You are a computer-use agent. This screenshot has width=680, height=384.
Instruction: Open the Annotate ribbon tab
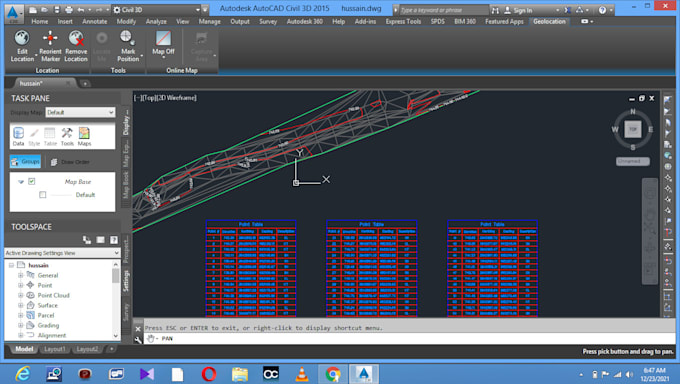click(x=95, y=21)
